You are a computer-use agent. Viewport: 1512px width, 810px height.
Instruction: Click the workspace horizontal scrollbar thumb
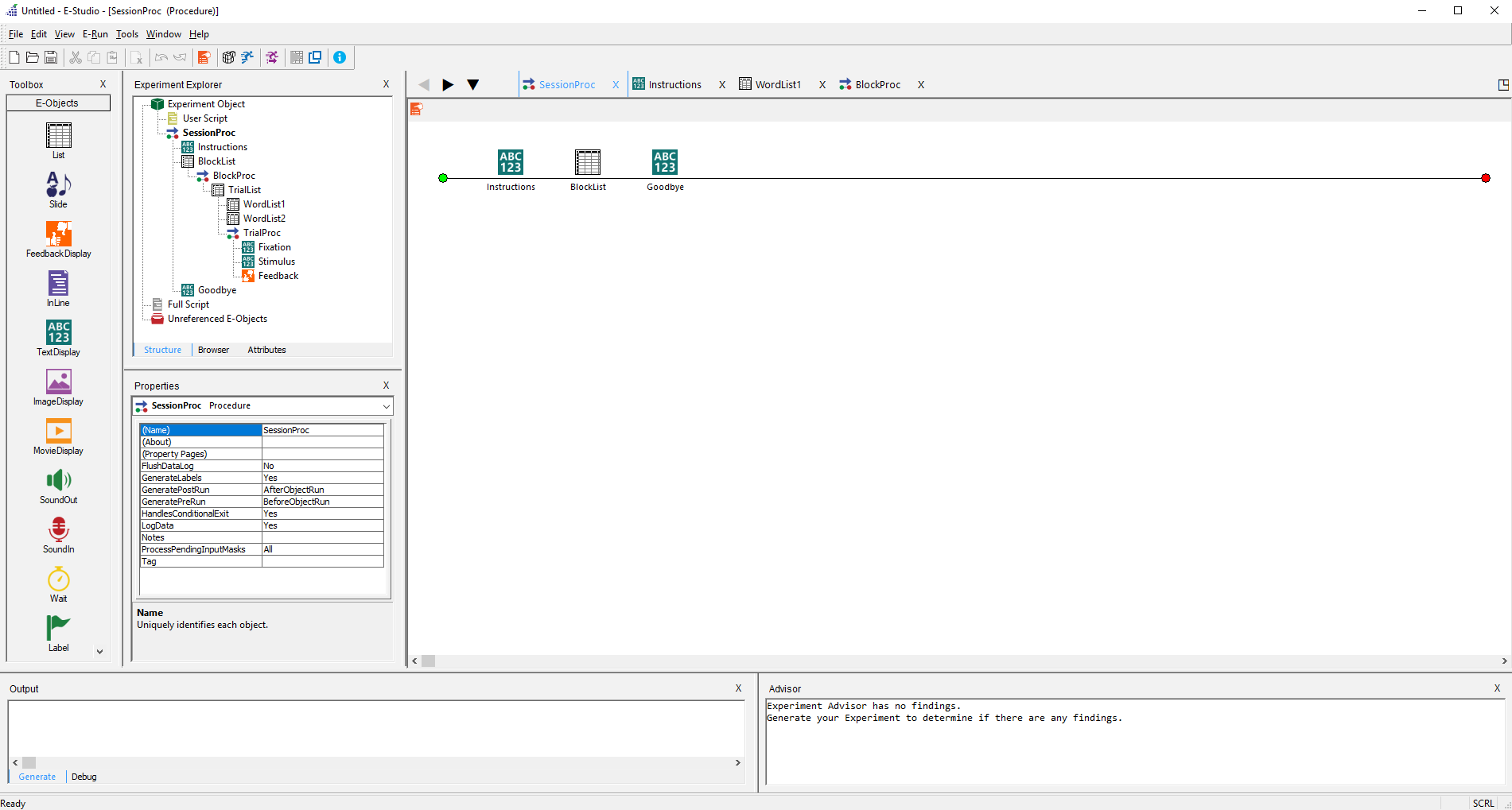pyautogui.click(x=428, y=661)
